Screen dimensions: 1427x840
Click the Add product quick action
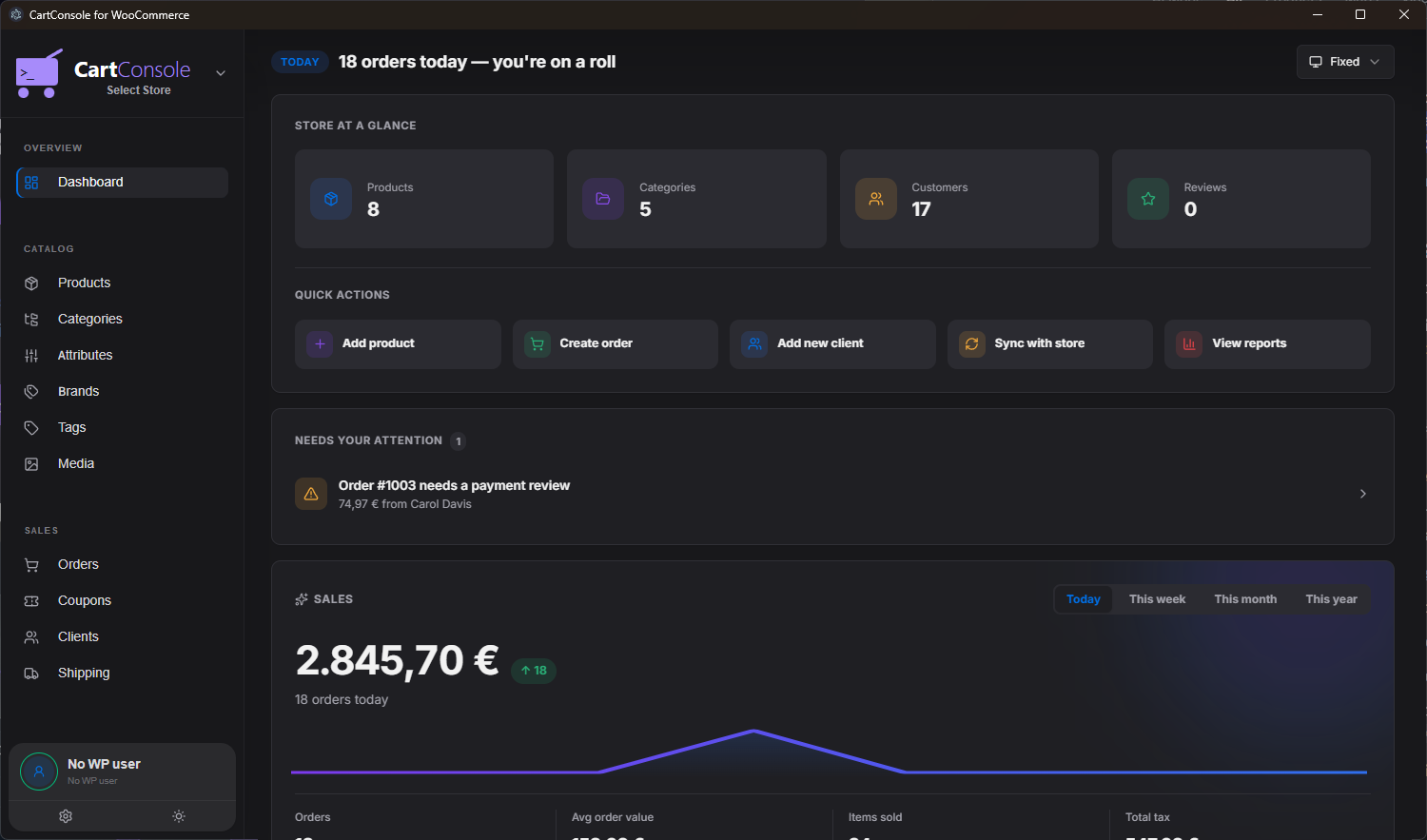398,343
